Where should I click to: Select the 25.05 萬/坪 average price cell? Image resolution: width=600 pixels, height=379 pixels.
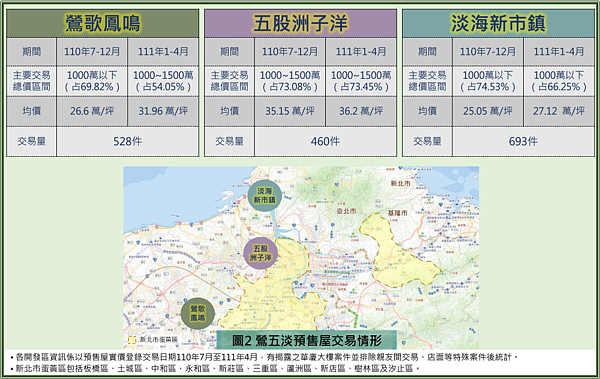[x=488, y=111]
